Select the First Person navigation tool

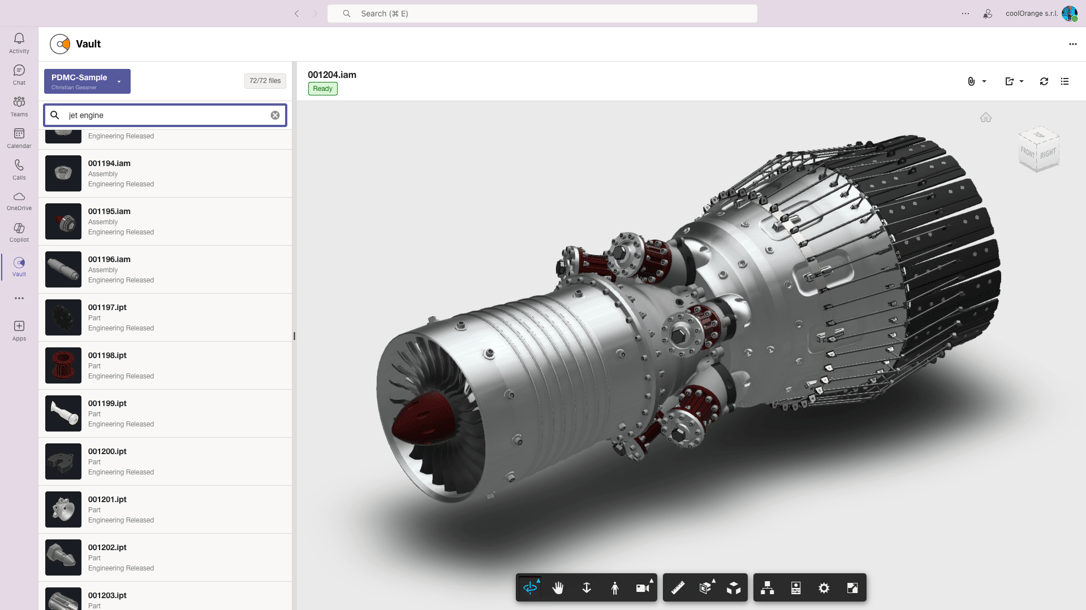click(614, 588)
